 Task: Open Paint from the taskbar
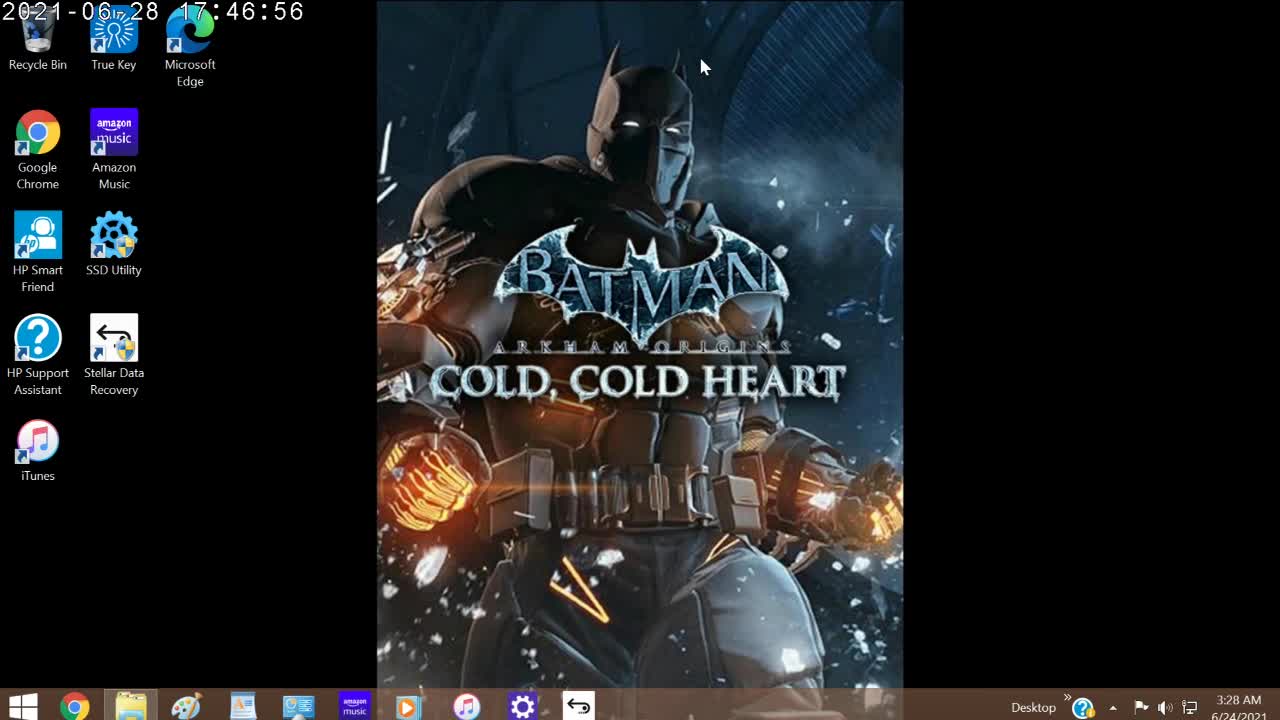pos(187,706)
